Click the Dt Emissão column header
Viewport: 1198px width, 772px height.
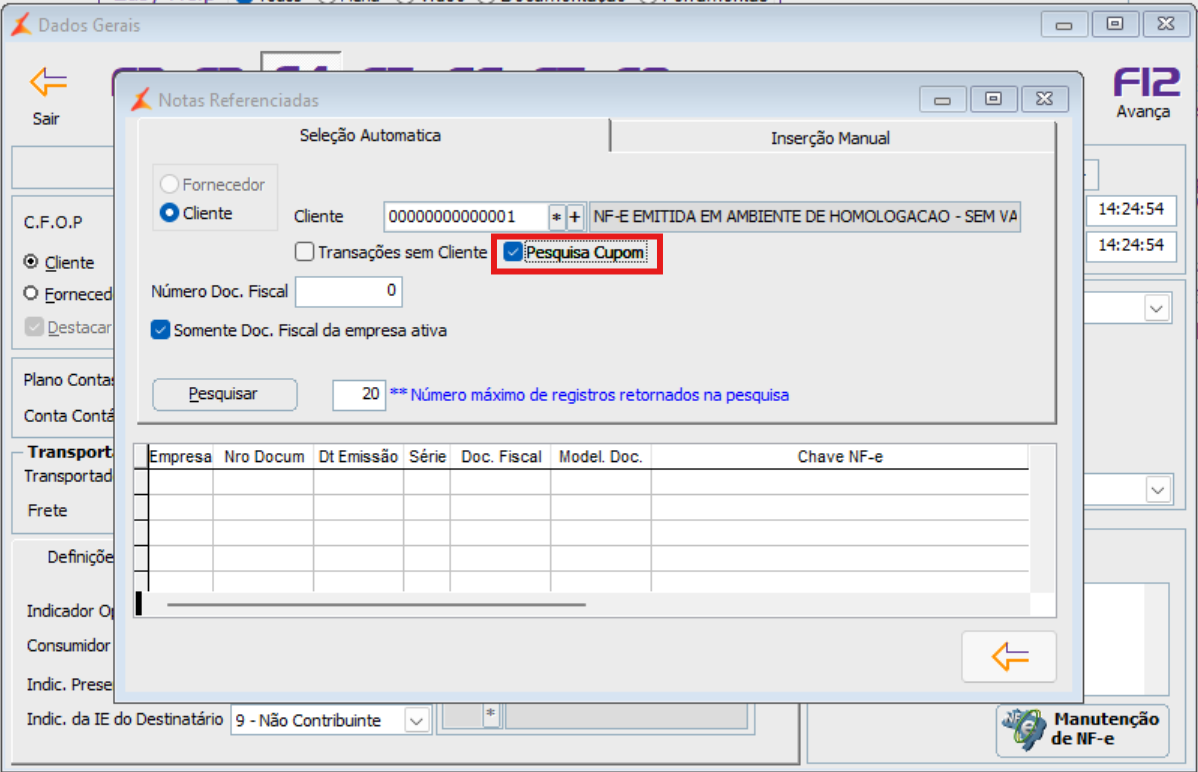[358, 457]
